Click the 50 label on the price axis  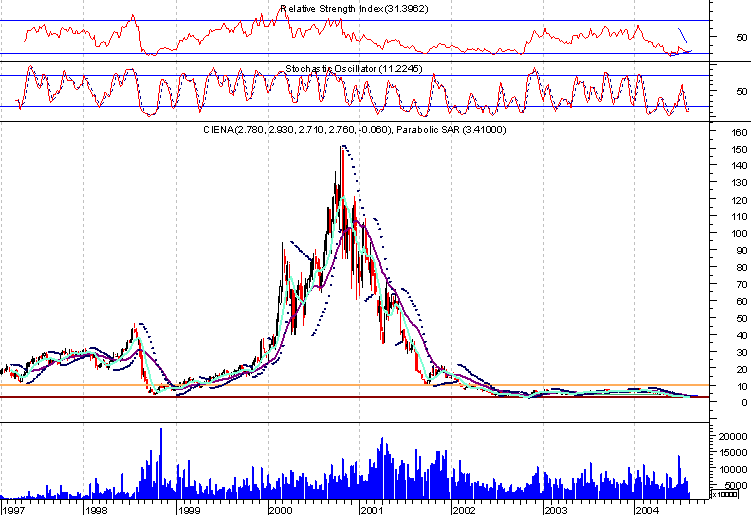[741, 319]
